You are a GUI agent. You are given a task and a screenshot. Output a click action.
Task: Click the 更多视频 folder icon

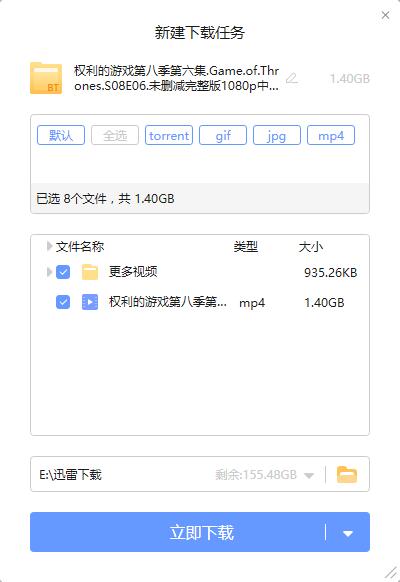click(x=90, y=272)
